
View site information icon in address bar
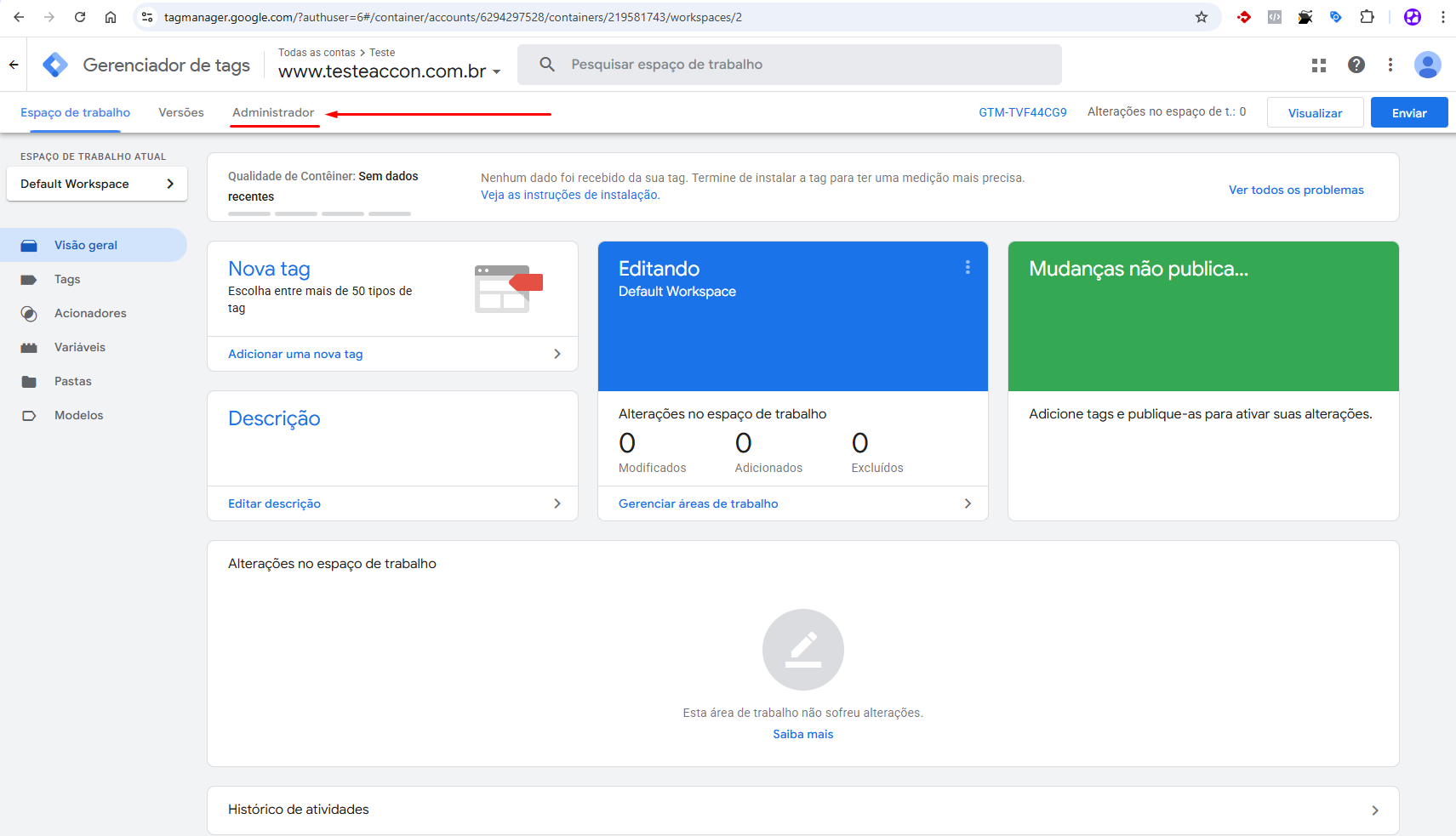click(x=147, y=17)
